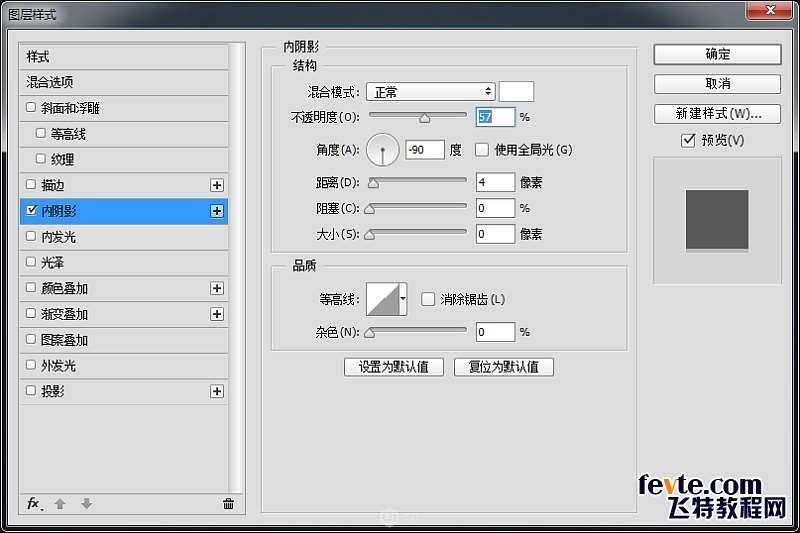800x533 pixels.
Task: Click the 确定 button
Action: (x=717, y=54)
